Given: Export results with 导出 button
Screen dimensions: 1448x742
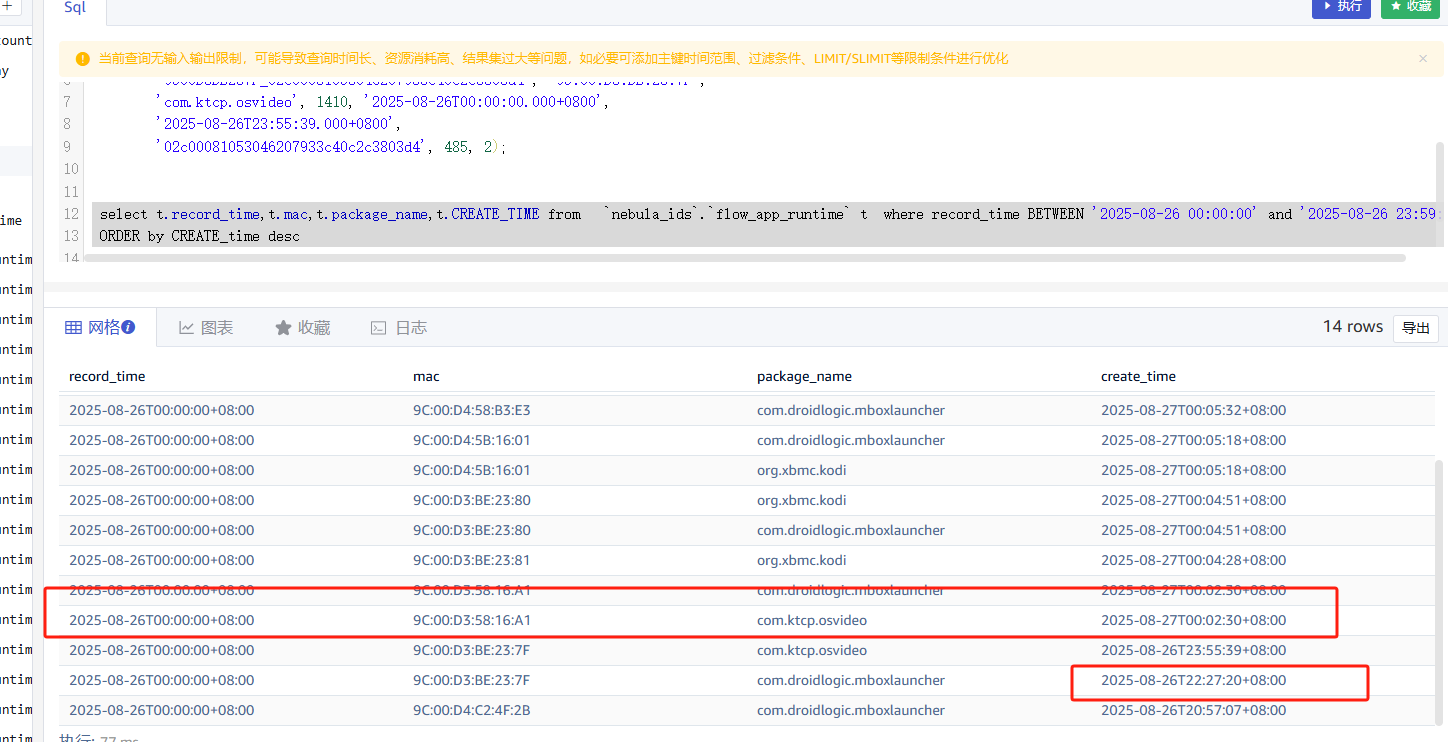Looking at the screenshot, I should point(1415,328).
